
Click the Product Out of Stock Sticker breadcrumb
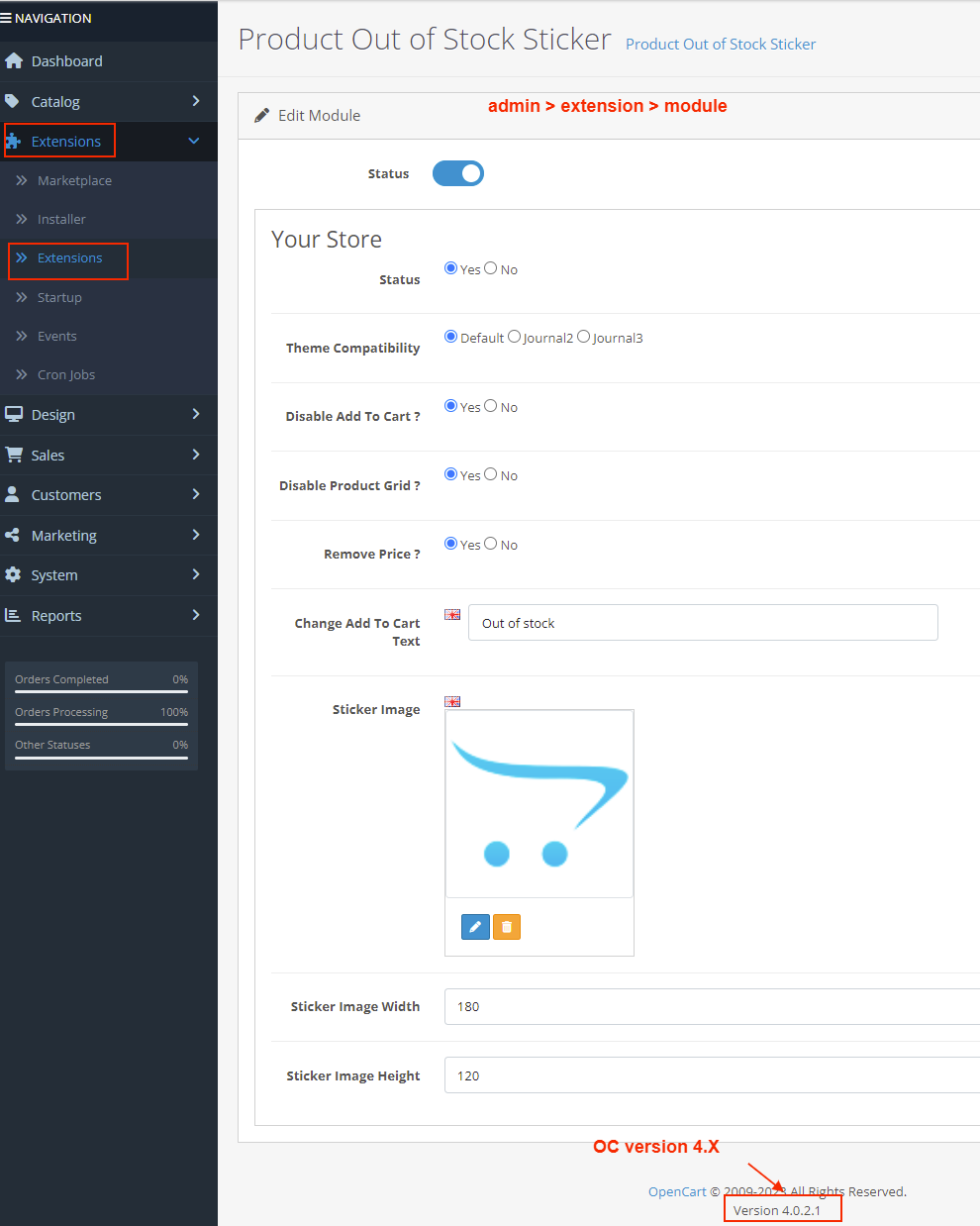click(x=721, y=45)
